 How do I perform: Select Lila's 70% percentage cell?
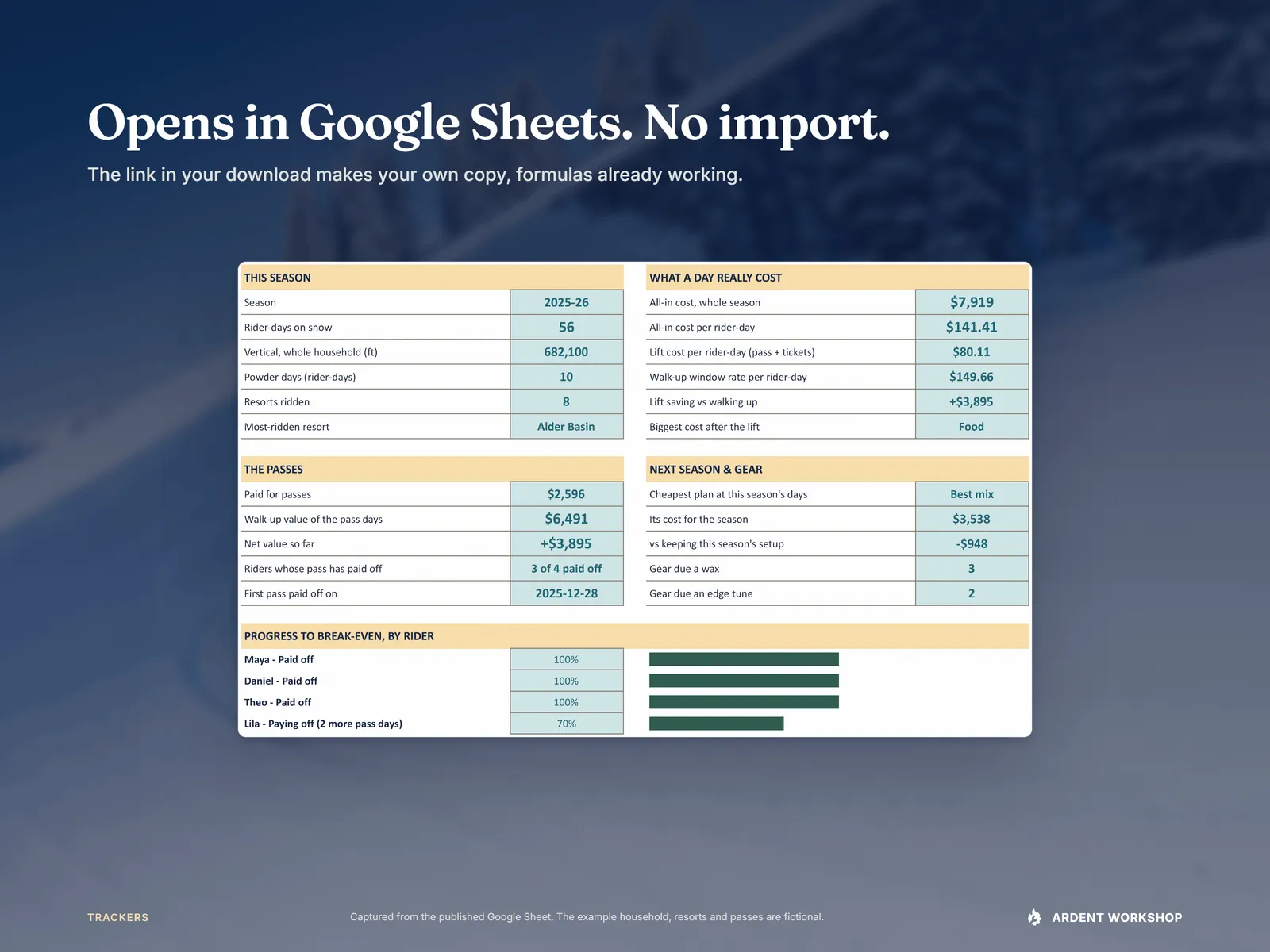(567, 724)
